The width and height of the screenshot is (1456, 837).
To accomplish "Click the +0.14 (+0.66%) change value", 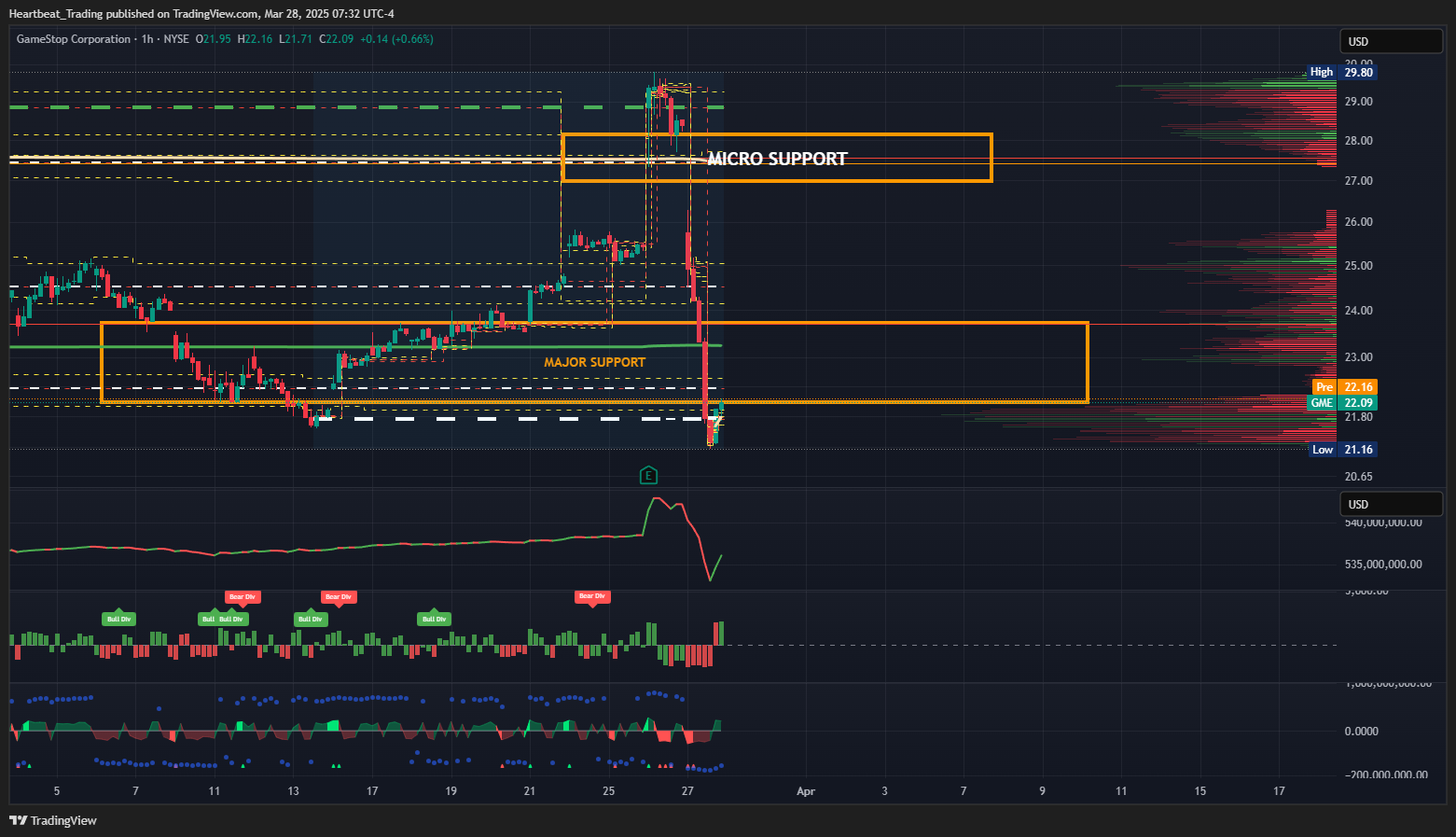I will 396,39.
